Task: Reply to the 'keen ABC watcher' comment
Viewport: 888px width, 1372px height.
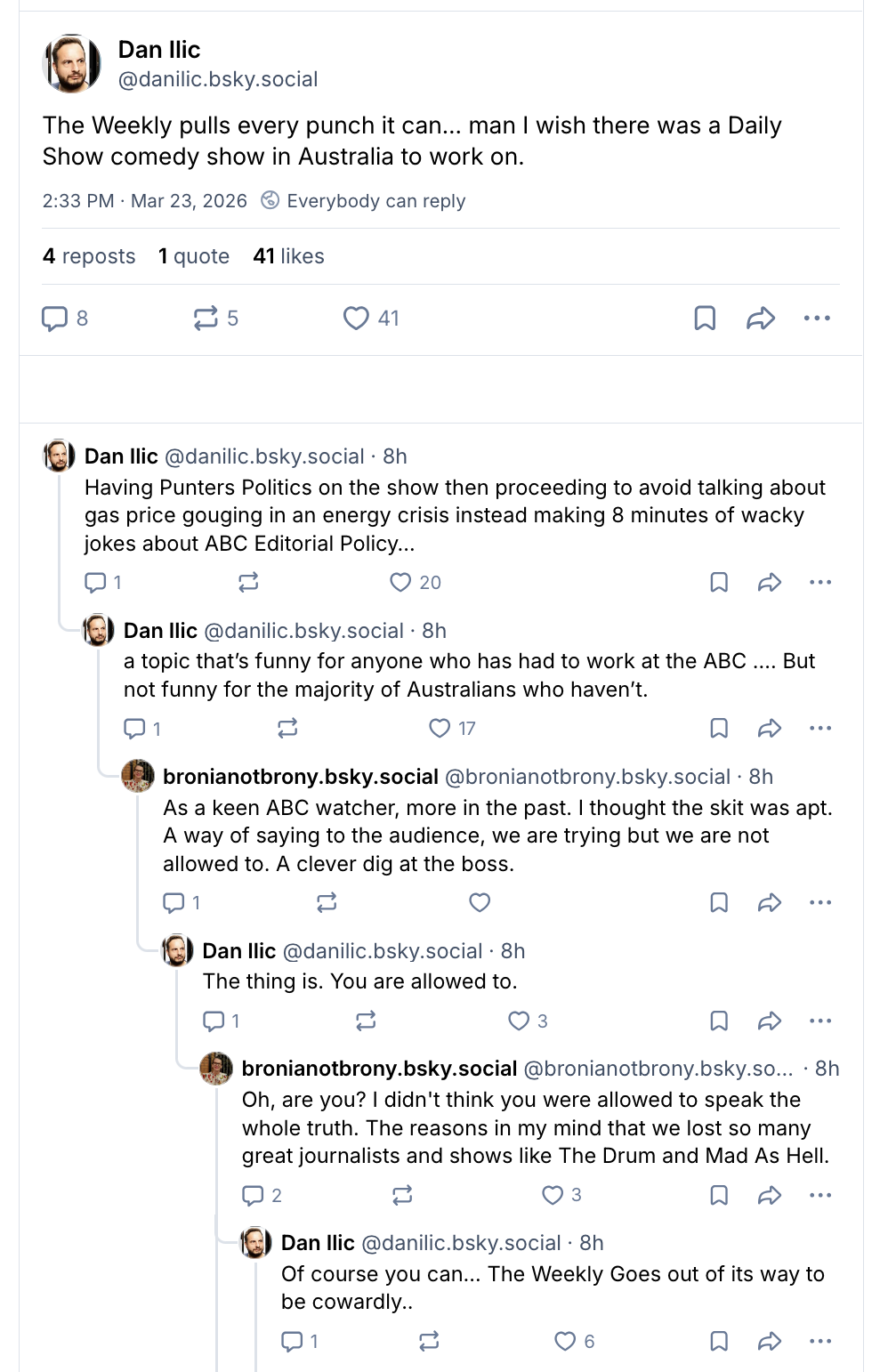Action: coord(174,903)
